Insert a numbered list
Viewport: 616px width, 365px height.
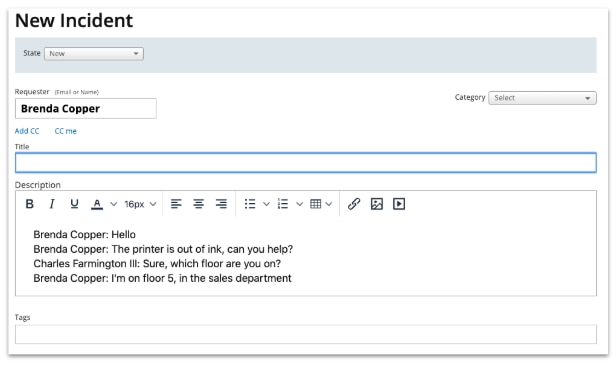coord(283,204)
